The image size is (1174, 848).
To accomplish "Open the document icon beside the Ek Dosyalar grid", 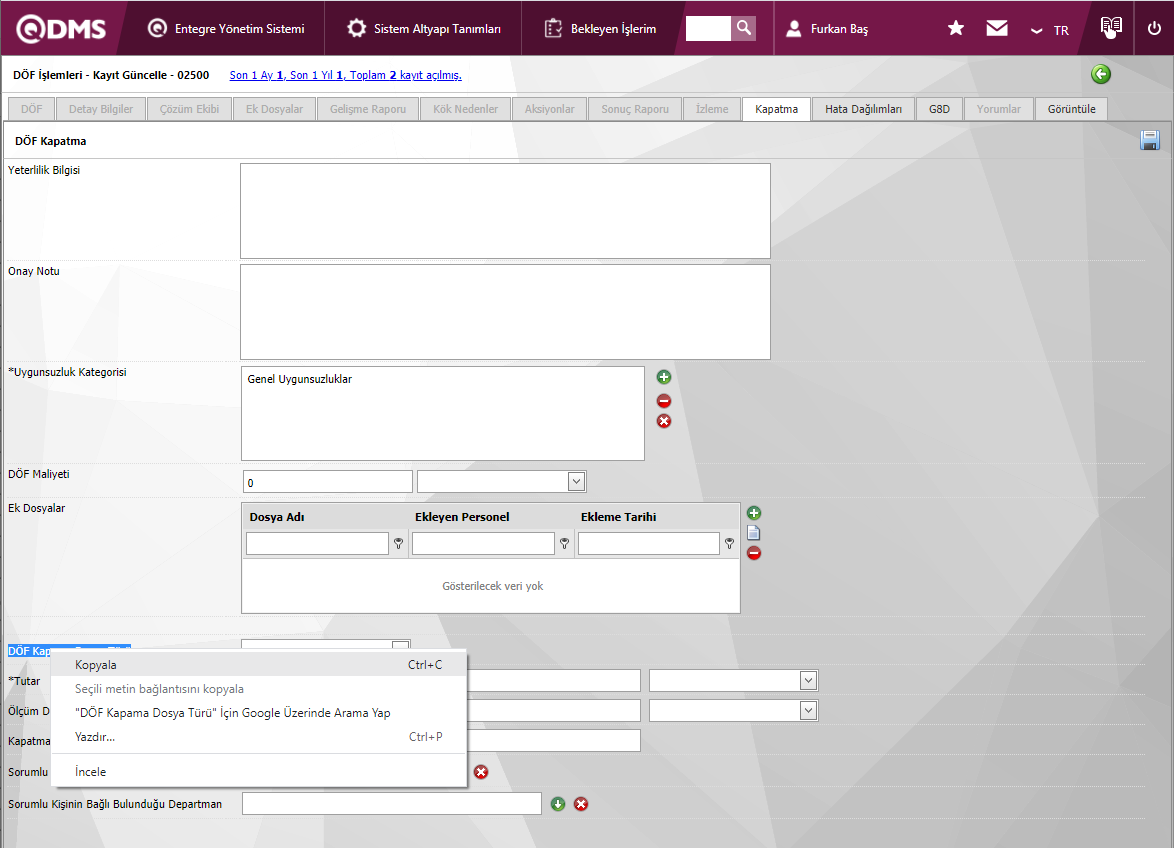I will click(754, 533).
